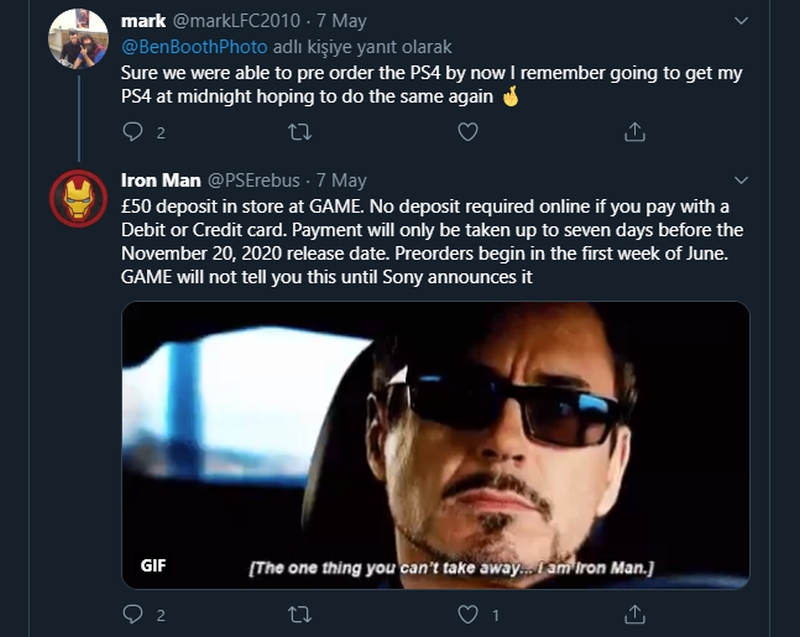Open the 7 May timestamp on mark's tweet
The width and height of the screenshot is (800, 637).
(x=345, y=20)
